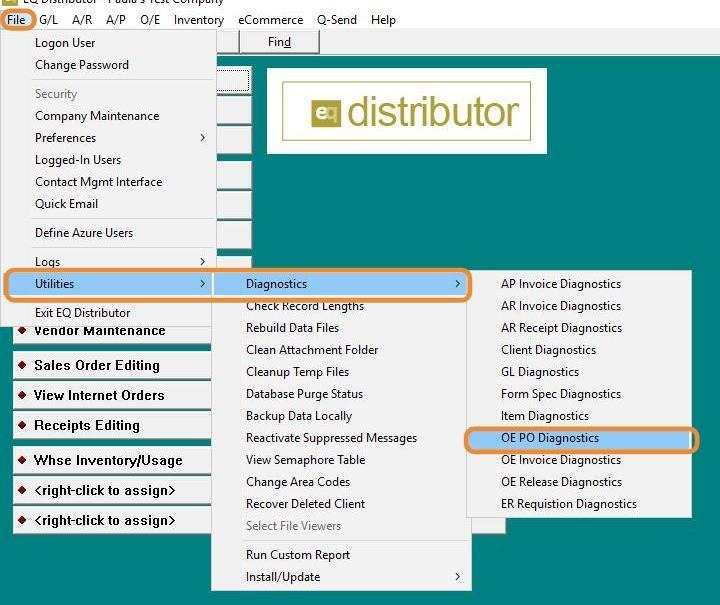The width and height of the screenshot is (720, 605).
Task: Open the A/R menu
Action: click(82, 20)
